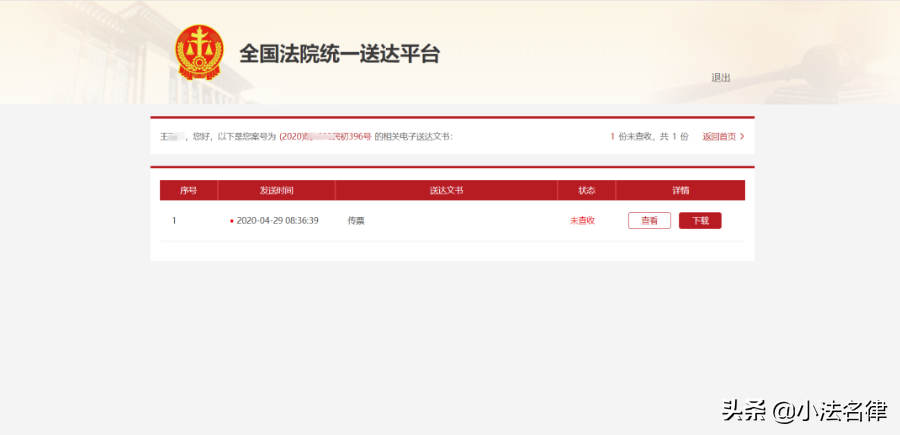Click the 序号 column header

(188, 191)
